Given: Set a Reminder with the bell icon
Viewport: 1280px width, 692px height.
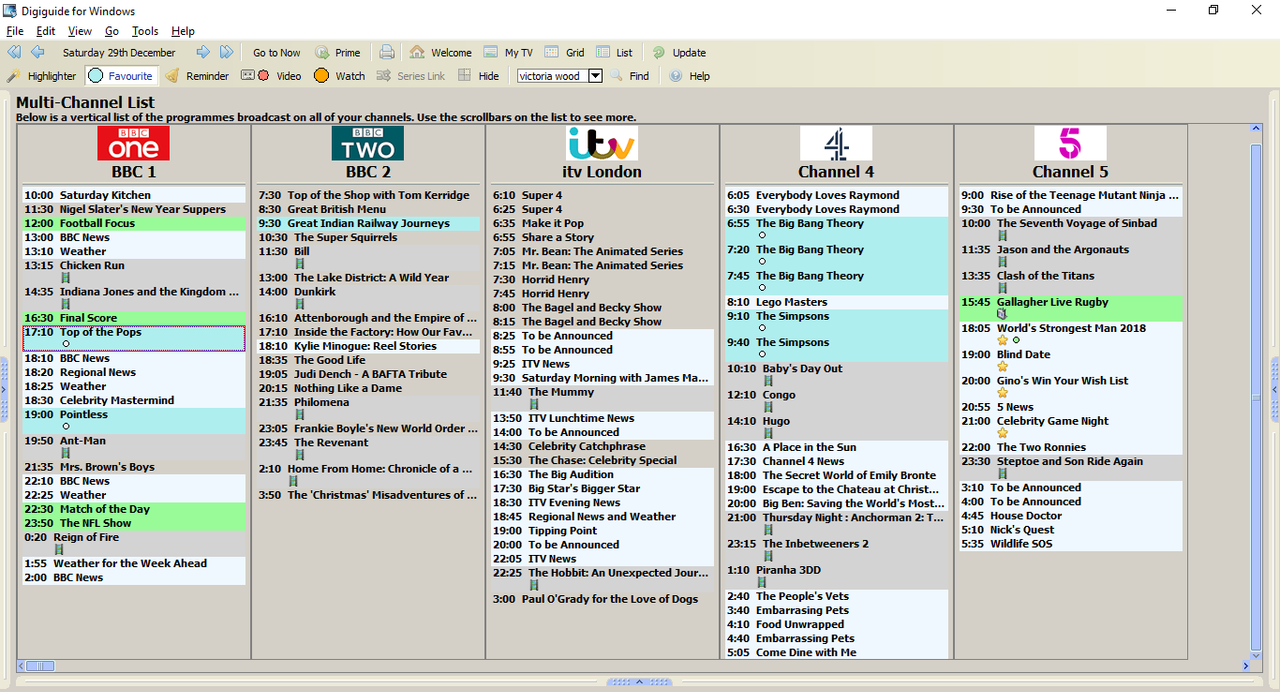Looking at the screenshot, I should pyautogui.click(x=197, y=76).
